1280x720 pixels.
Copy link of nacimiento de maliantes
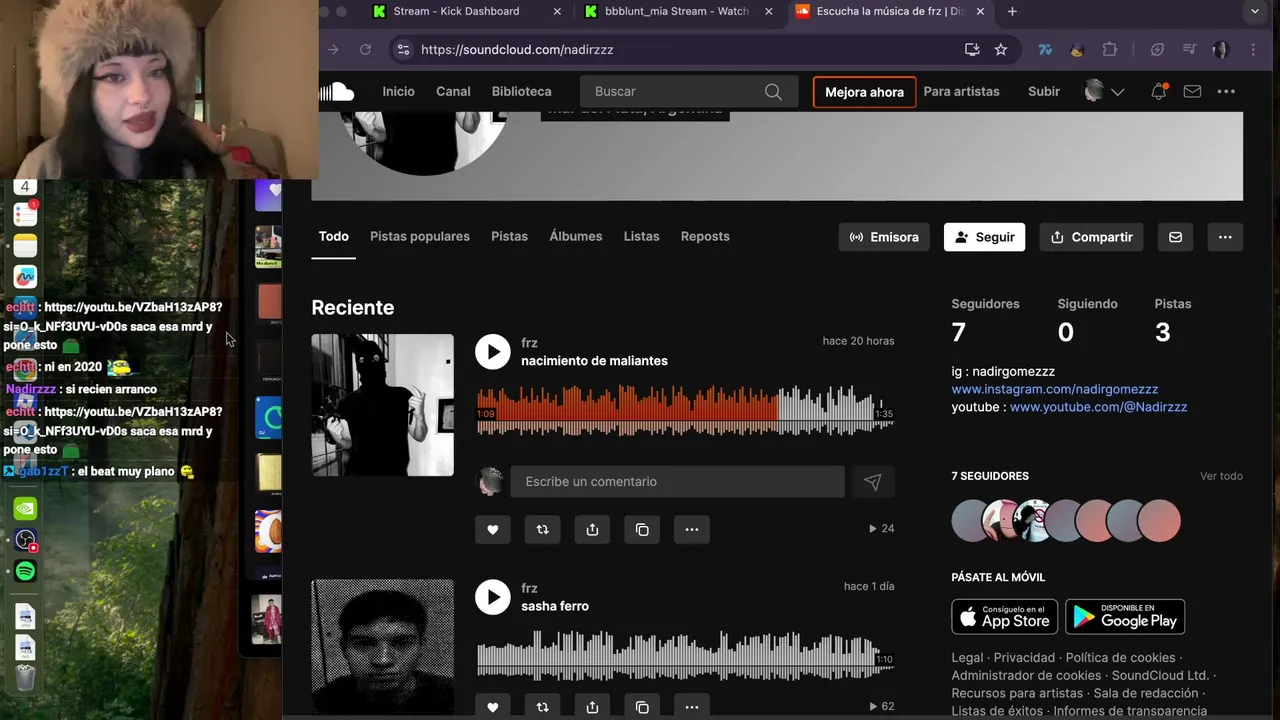pyautogui.click(x=642, y=529)
